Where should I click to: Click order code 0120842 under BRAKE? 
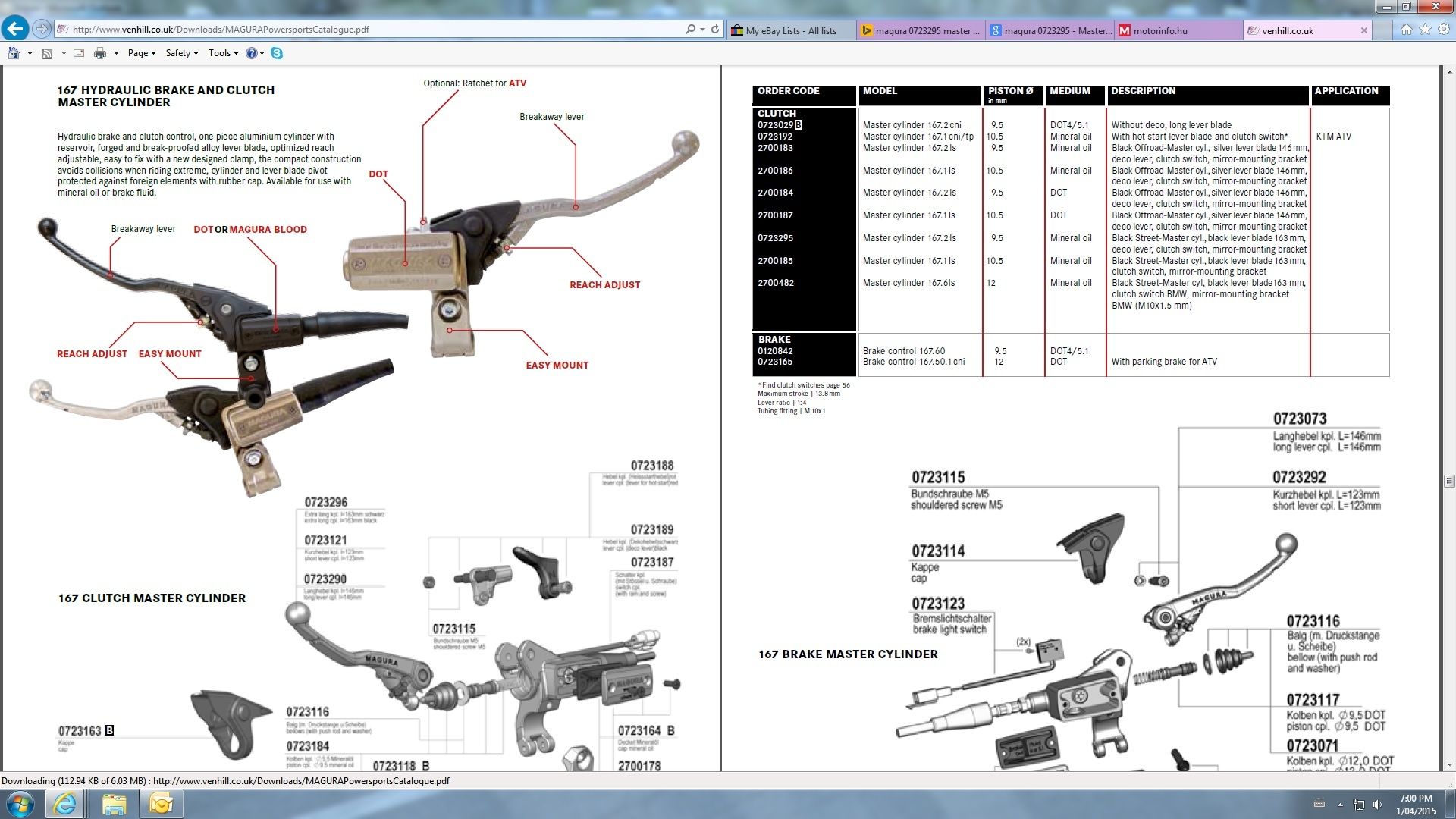[775, 351]
